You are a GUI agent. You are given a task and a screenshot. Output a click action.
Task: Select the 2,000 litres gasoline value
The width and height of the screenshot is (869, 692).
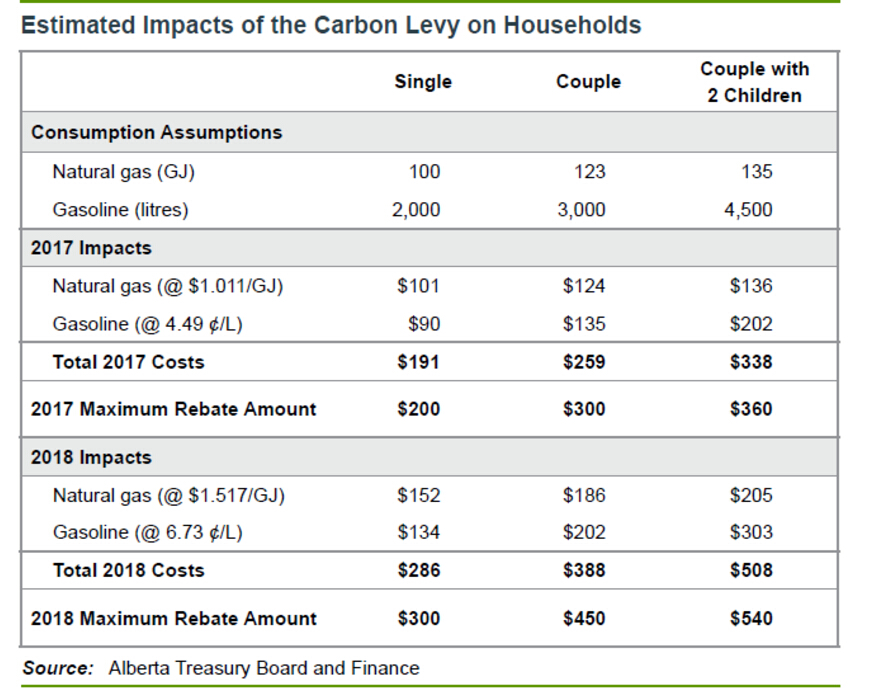(415, 210)
